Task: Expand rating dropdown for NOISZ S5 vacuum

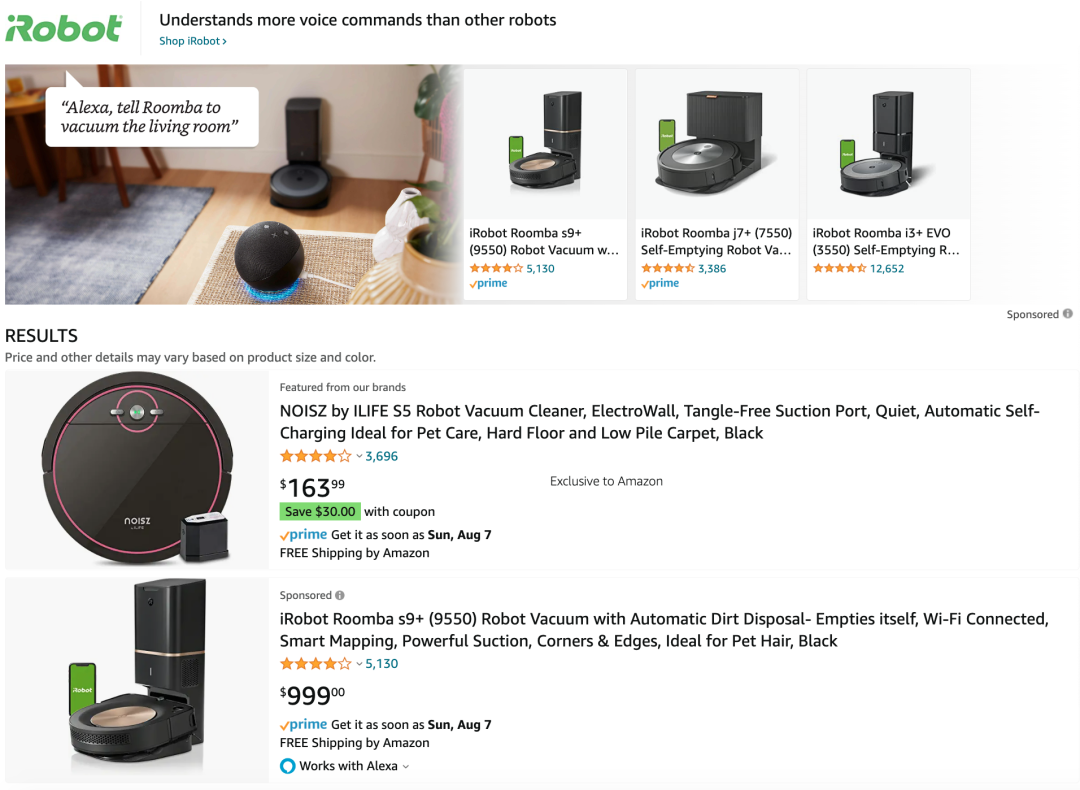Action: click(x=359, y=456)
